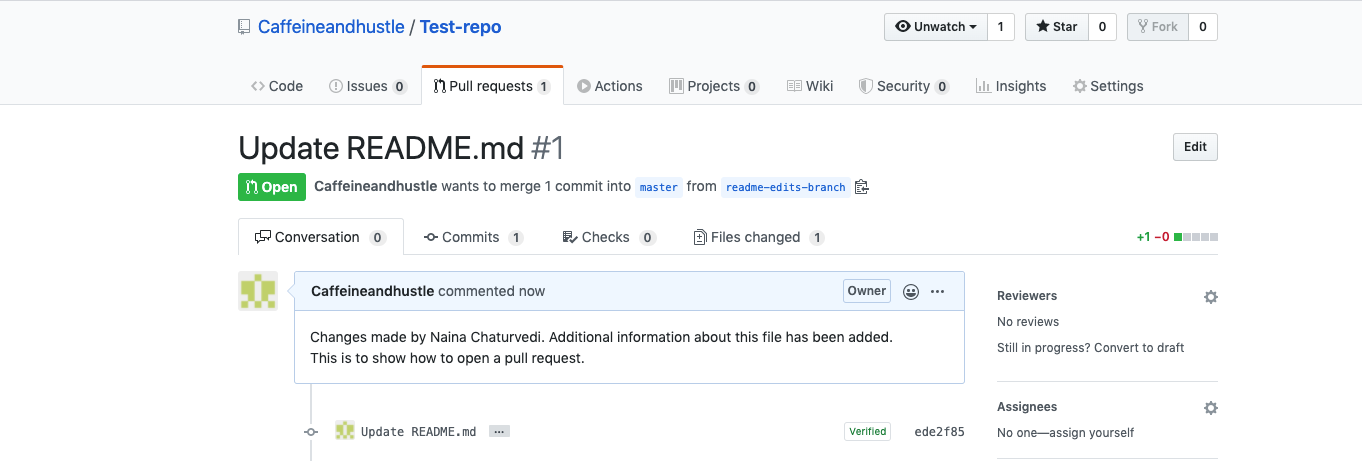This screenshot has height=461, width=1362.
Task: Switch to the Commits tab
Action: coord(473,237)
